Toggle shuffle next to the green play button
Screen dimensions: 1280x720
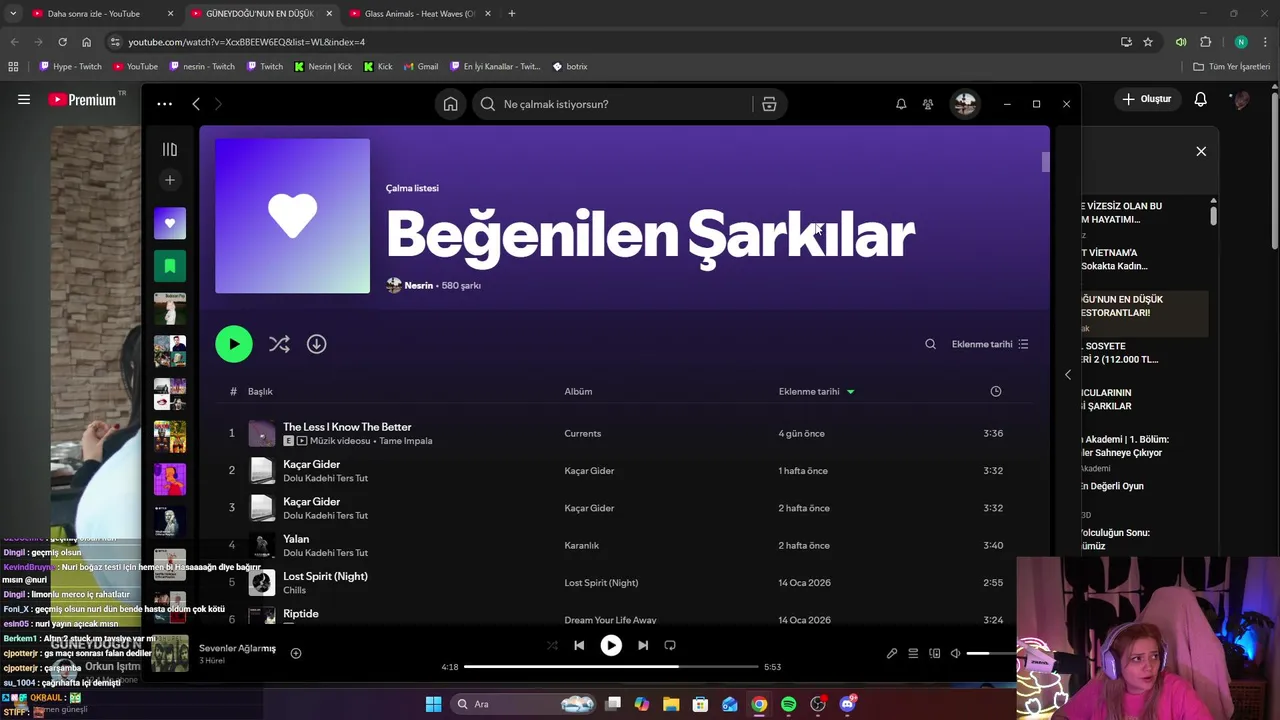pos(279,344)
